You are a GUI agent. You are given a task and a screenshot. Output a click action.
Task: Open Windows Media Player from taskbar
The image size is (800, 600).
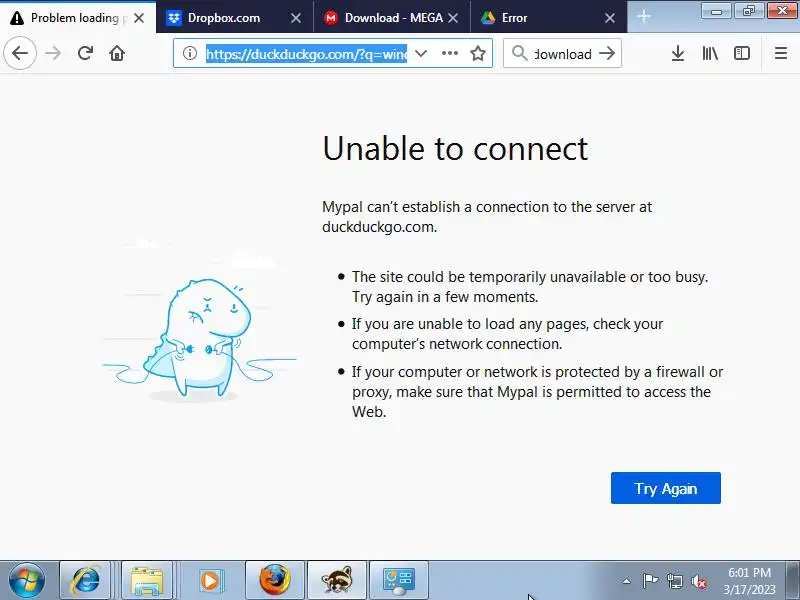point(209,581)
